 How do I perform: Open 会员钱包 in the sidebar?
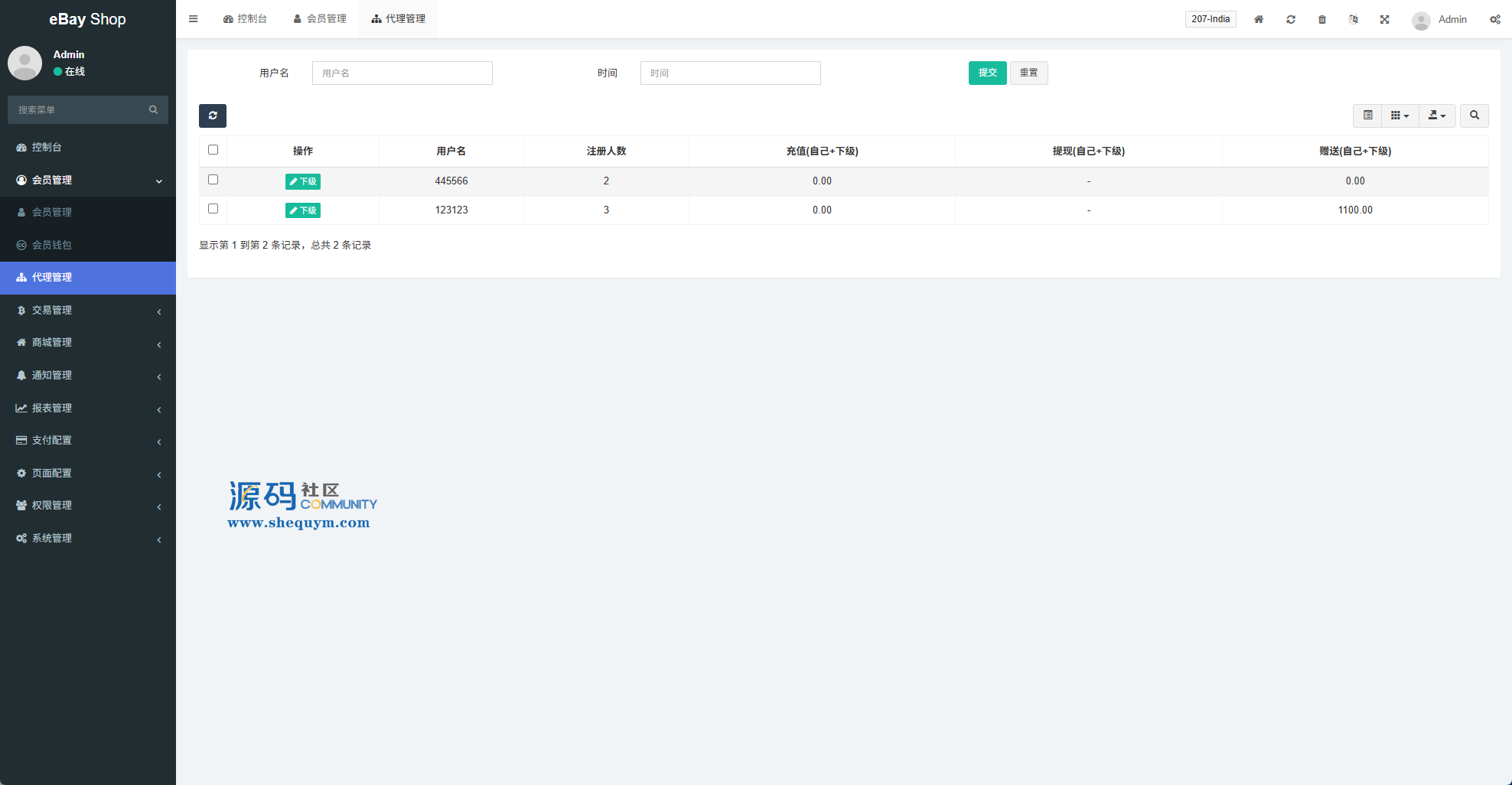pyautogui.click(x=52, y=245)
